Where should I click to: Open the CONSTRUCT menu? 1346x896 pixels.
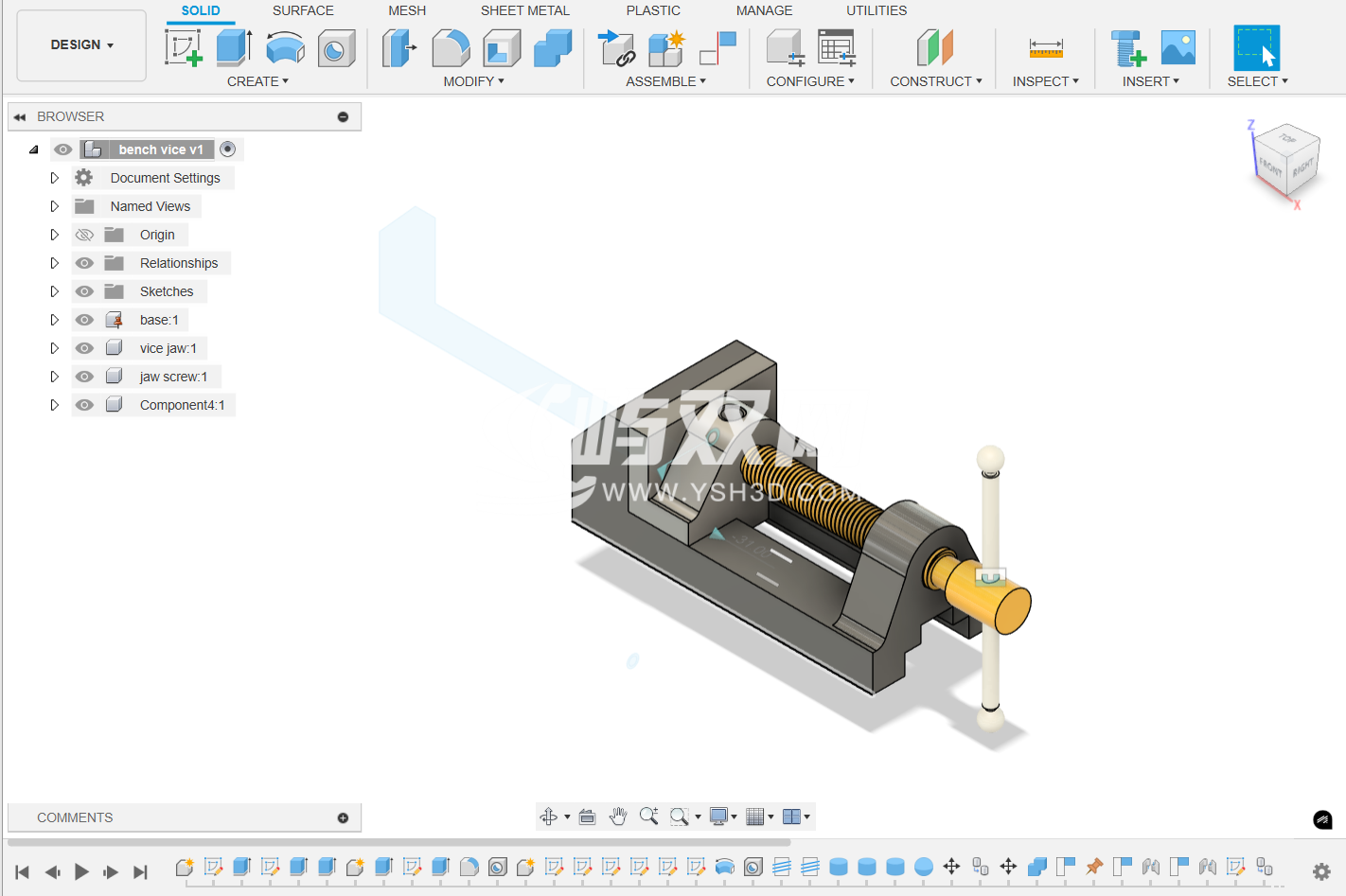936,81
